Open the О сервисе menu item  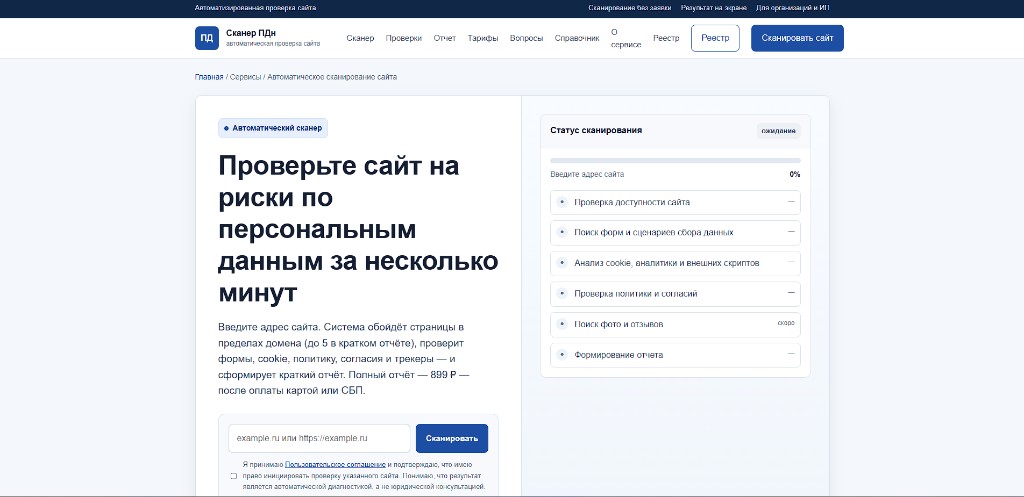(x=626, y=38)
